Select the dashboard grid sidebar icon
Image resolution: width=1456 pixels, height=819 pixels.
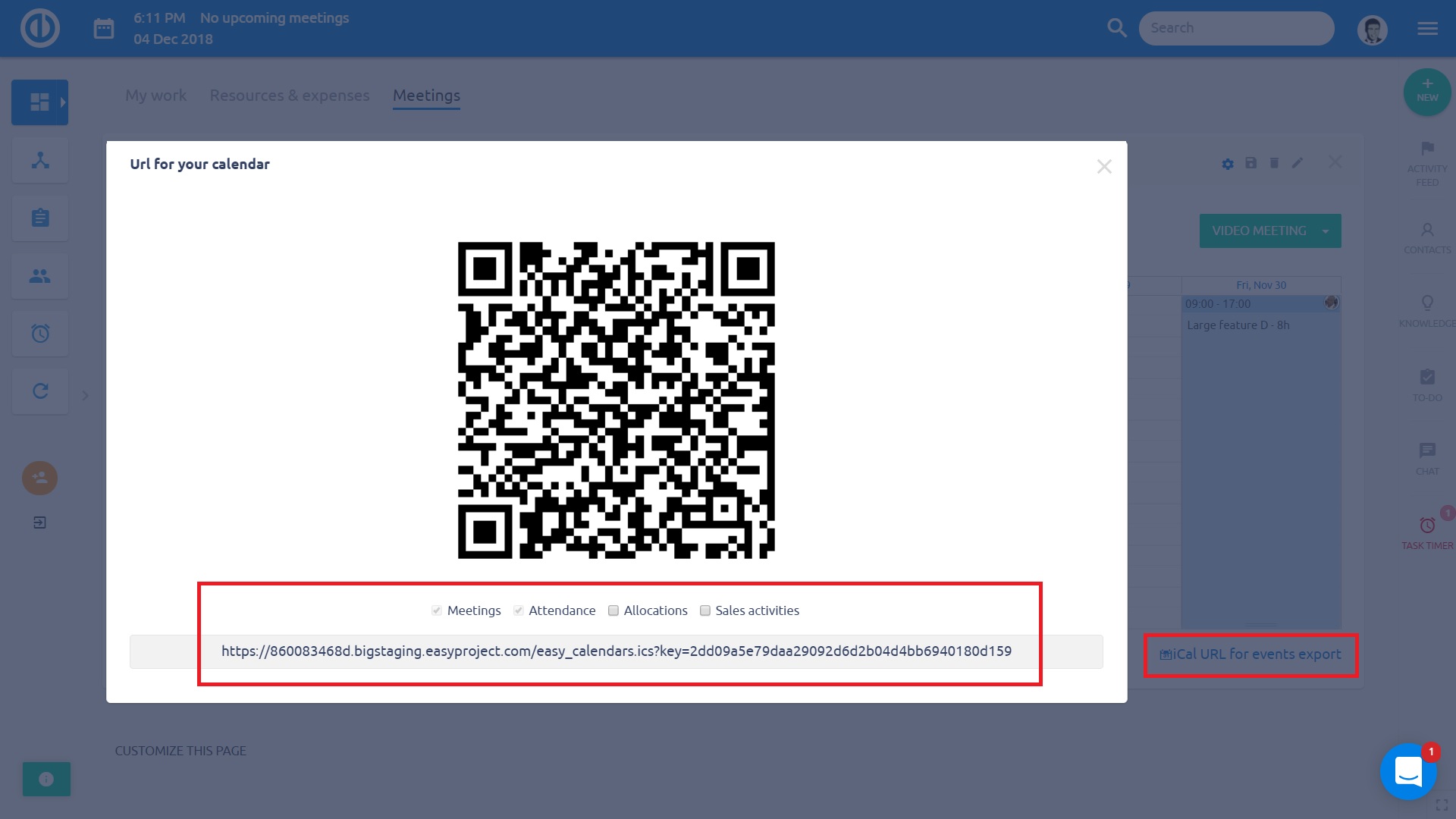pyautogui.click(x=39, y=102)
